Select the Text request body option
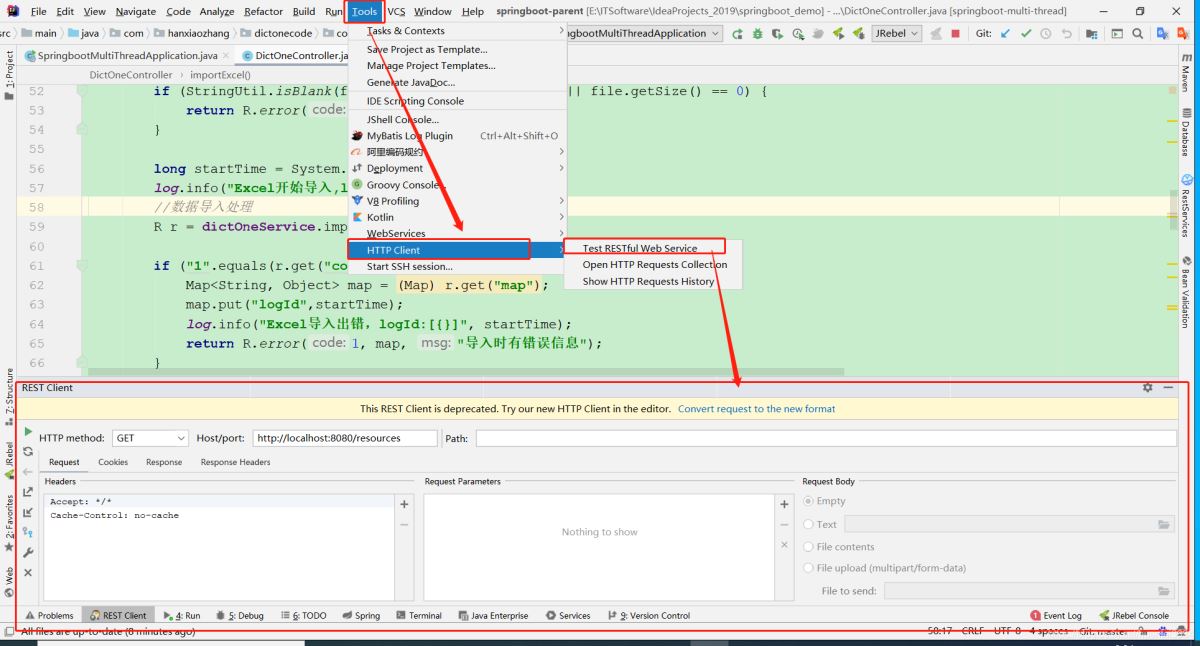1200x646 pixels. click(809, 525)
